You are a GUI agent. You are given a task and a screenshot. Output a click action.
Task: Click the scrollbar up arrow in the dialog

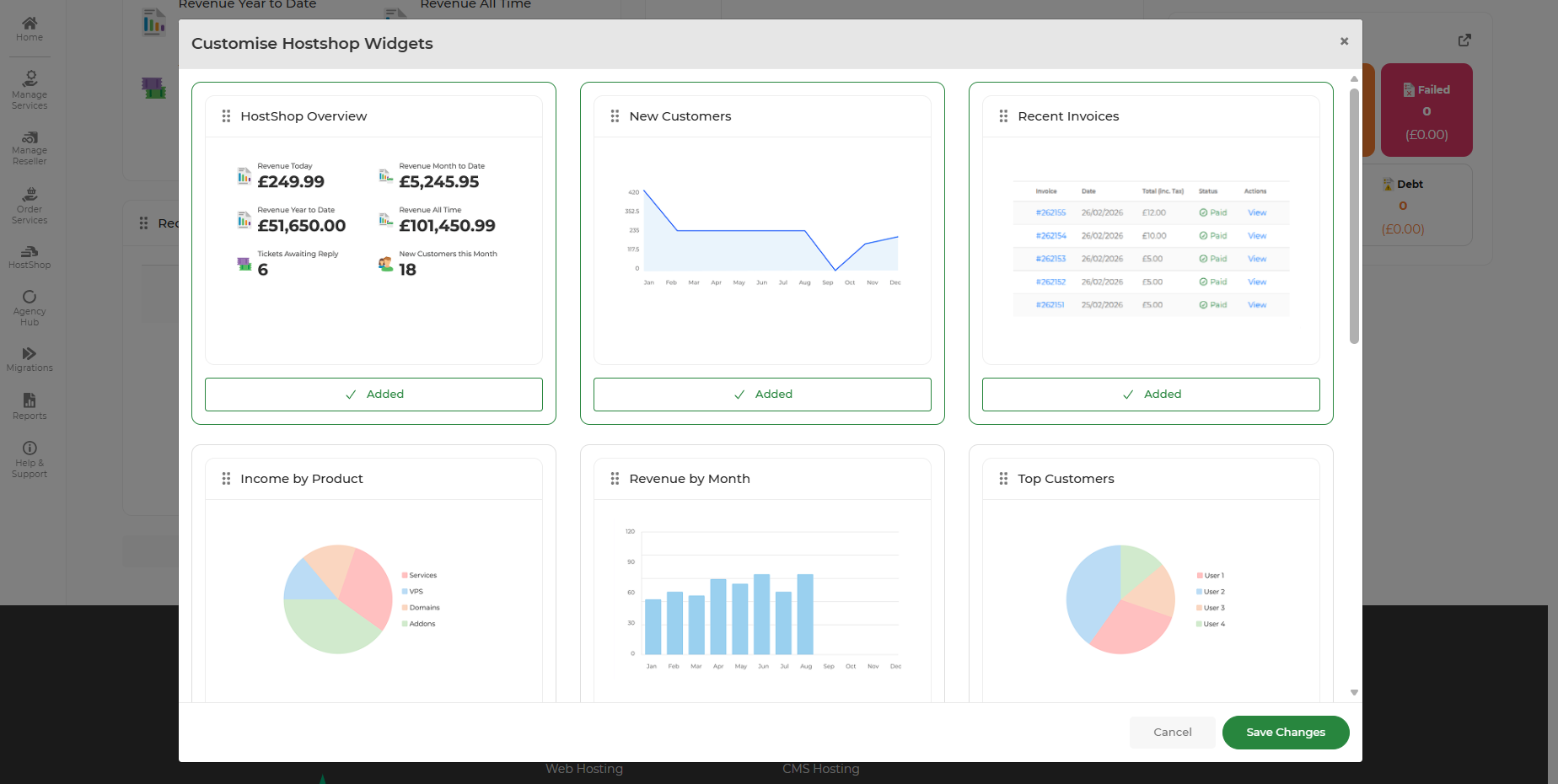(x=1354, y=78)
